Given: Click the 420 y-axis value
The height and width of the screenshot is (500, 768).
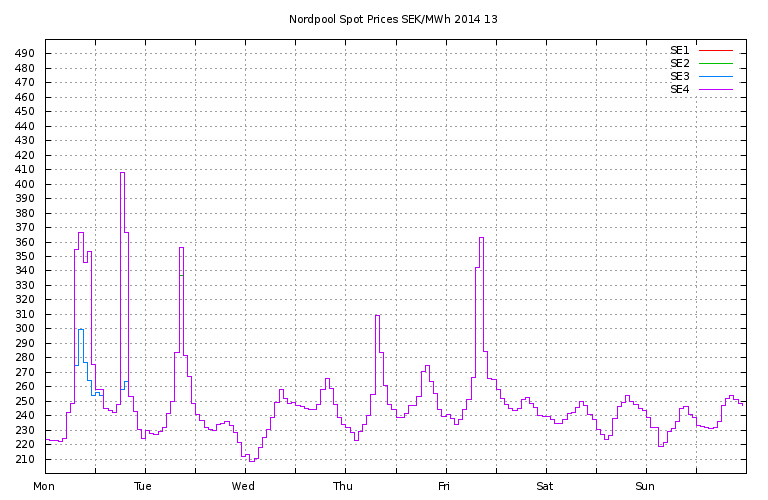Looking at the screenshot, I should [24, 155].
